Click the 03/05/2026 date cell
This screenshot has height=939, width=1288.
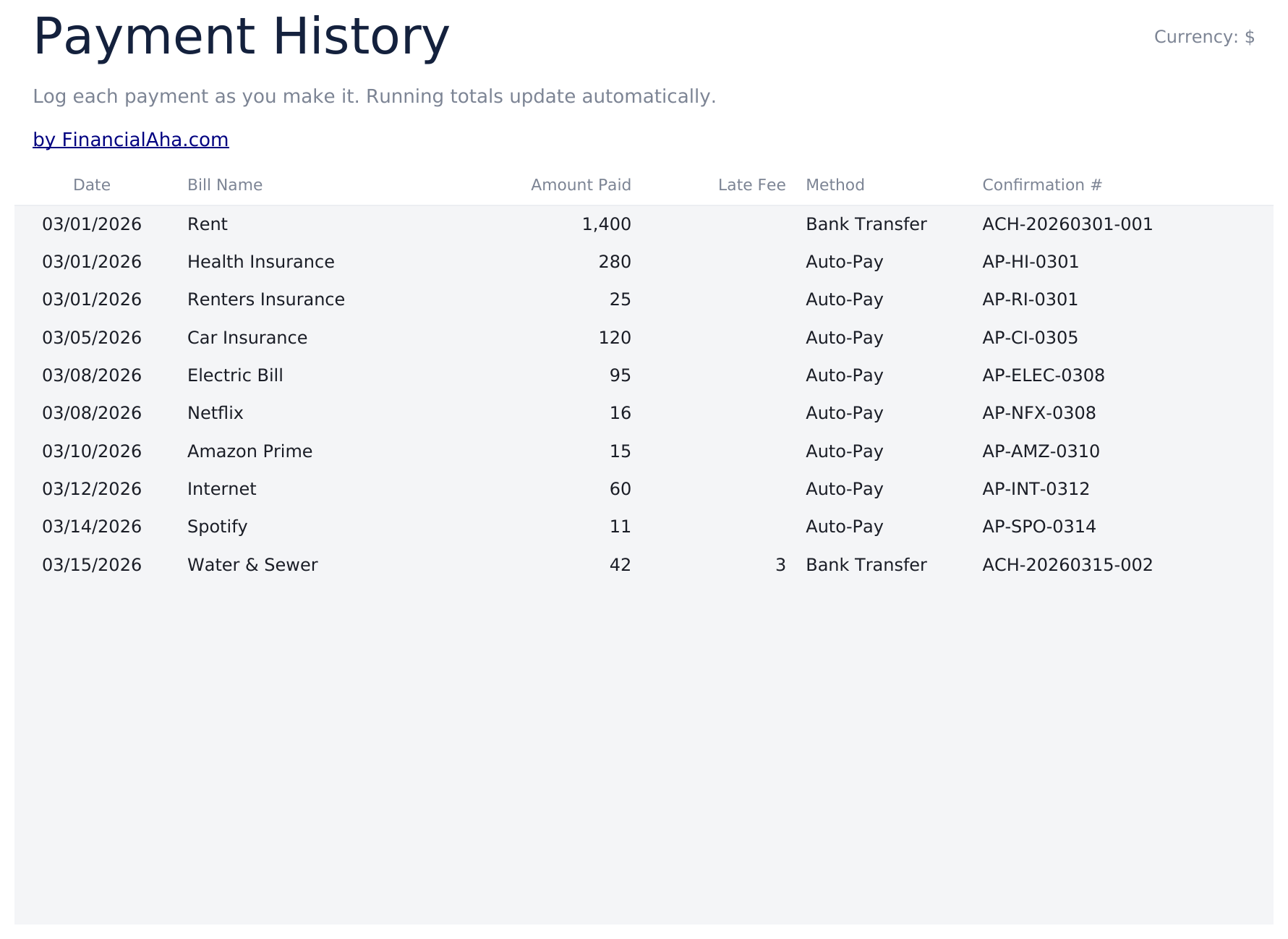pos(92,338)
